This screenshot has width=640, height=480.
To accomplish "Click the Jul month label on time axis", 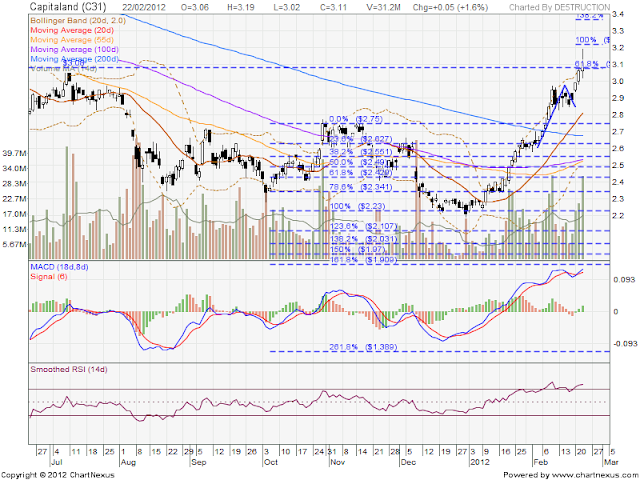I will point(57,463).
